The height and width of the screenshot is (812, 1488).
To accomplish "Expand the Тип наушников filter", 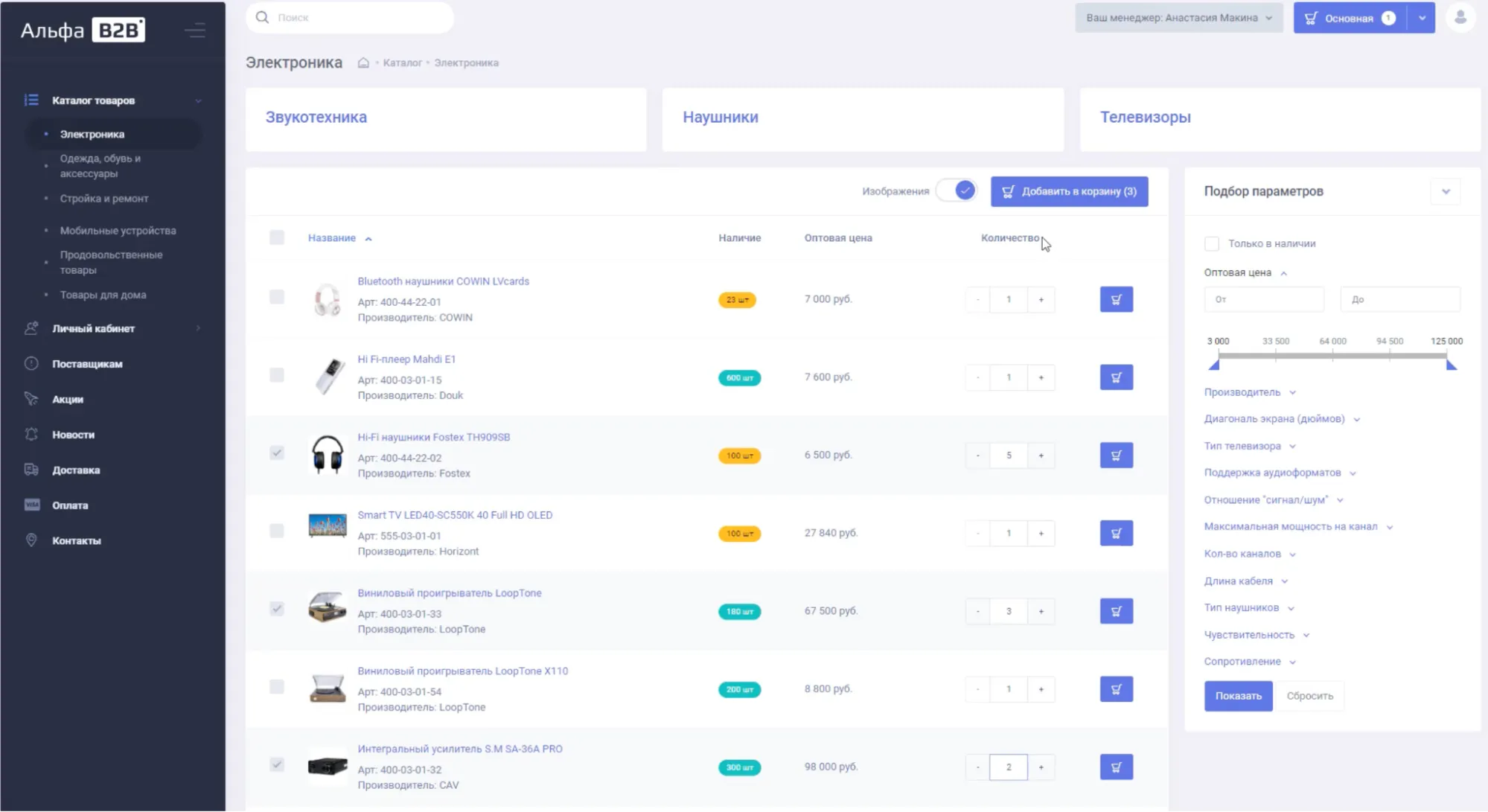I will click(x=1249, y=608).
